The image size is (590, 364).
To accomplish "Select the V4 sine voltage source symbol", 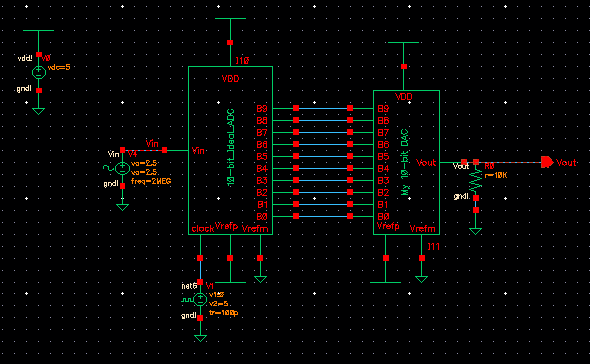I will pos(122,168).
